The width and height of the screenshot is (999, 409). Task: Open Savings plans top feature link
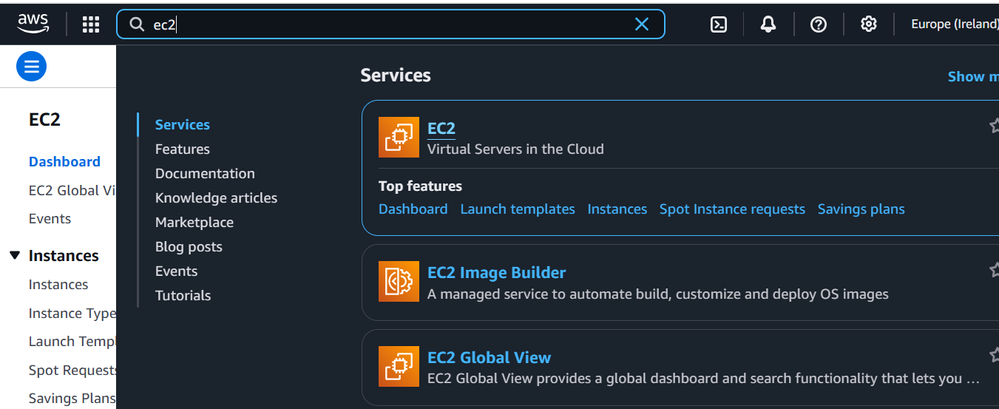pos(861,209)
